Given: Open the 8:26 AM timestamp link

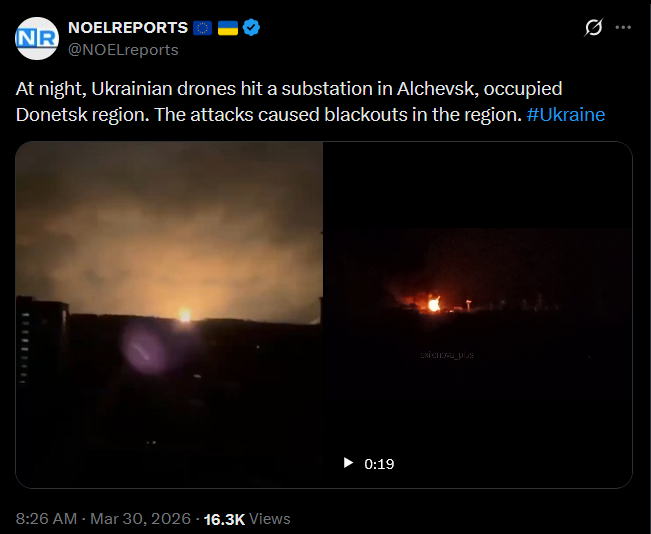Looking at the screenshot, I should point(46,519).
